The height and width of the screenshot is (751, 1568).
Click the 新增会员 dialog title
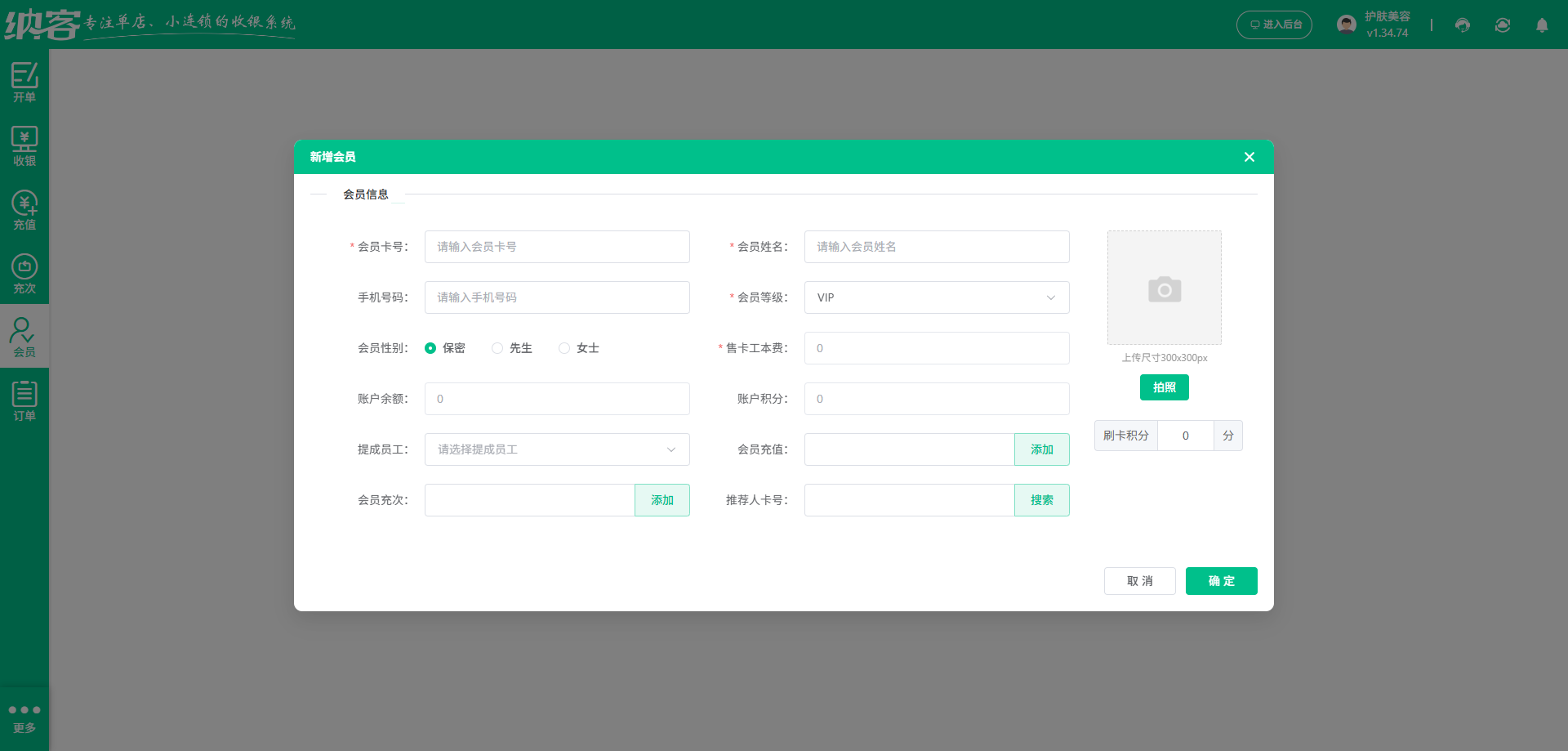tap(332, 157)
